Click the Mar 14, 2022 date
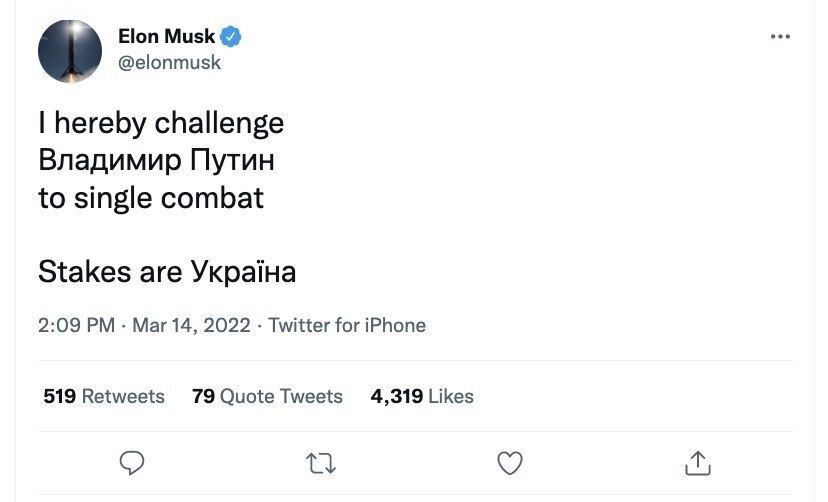The image size is (828, 502). tap(190, 325)
